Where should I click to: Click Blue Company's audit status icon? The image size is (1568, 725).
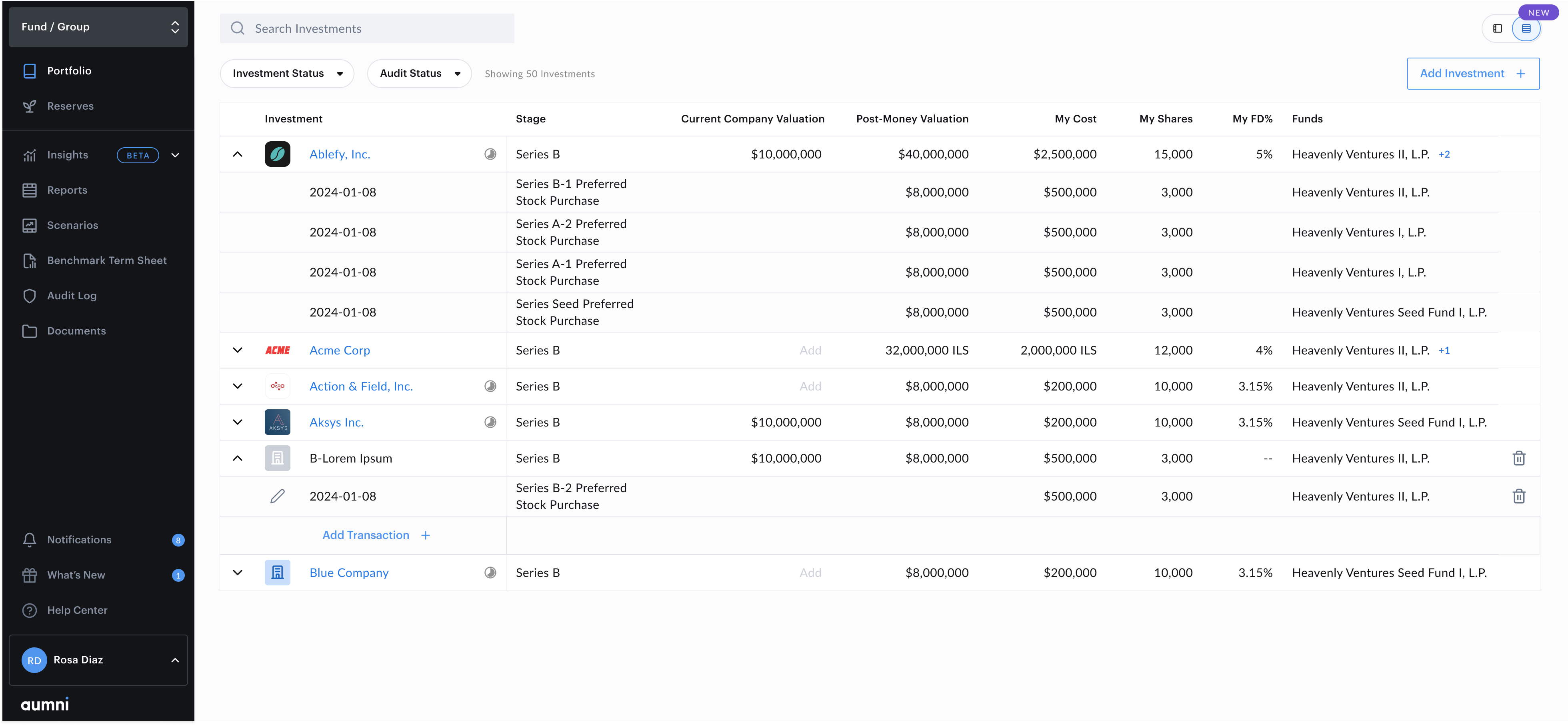490,573
